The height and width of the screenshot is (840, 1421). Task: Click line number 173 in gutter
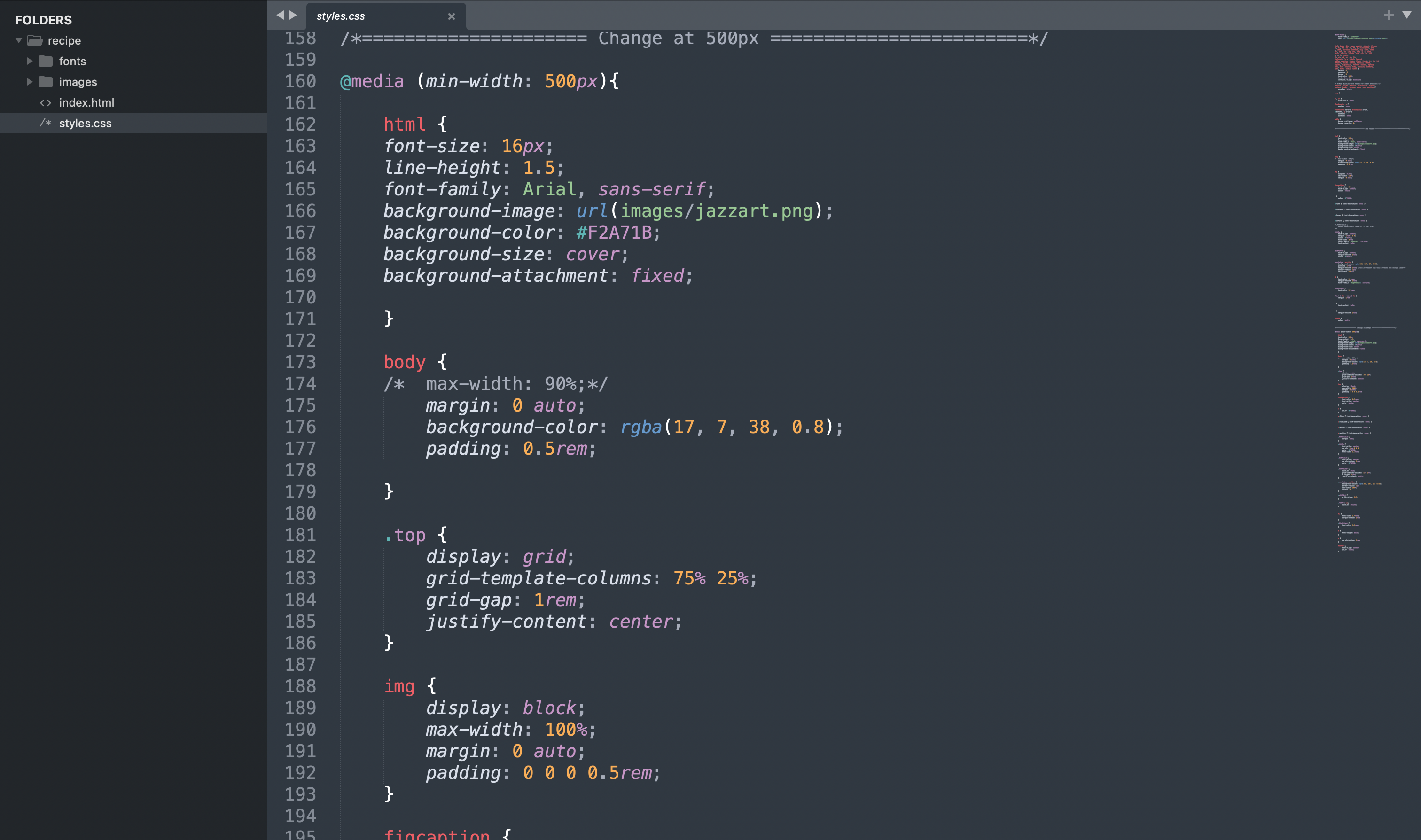(x=300, y=362)
